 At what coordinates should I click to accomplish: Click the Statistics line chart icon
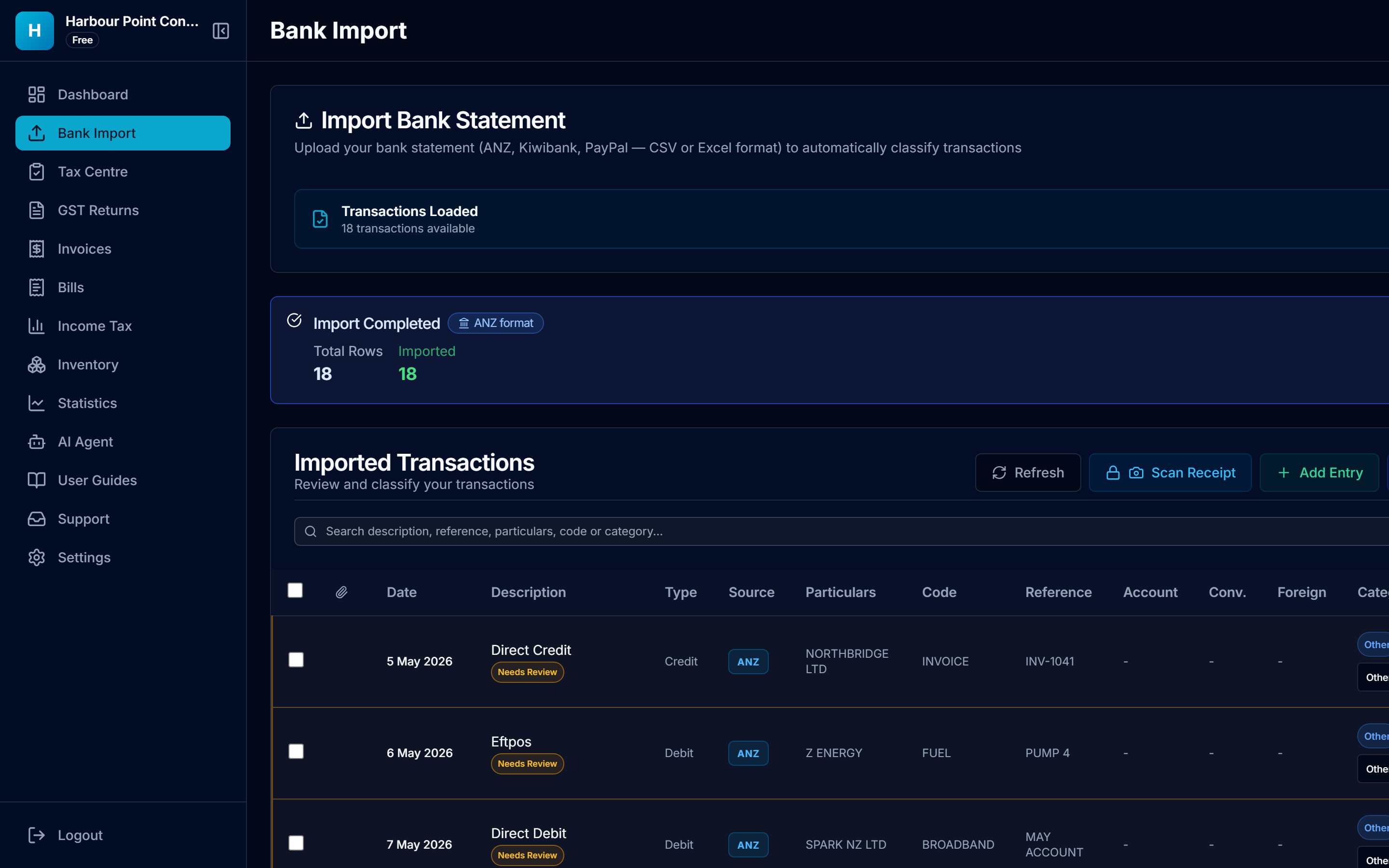(37, 403)
